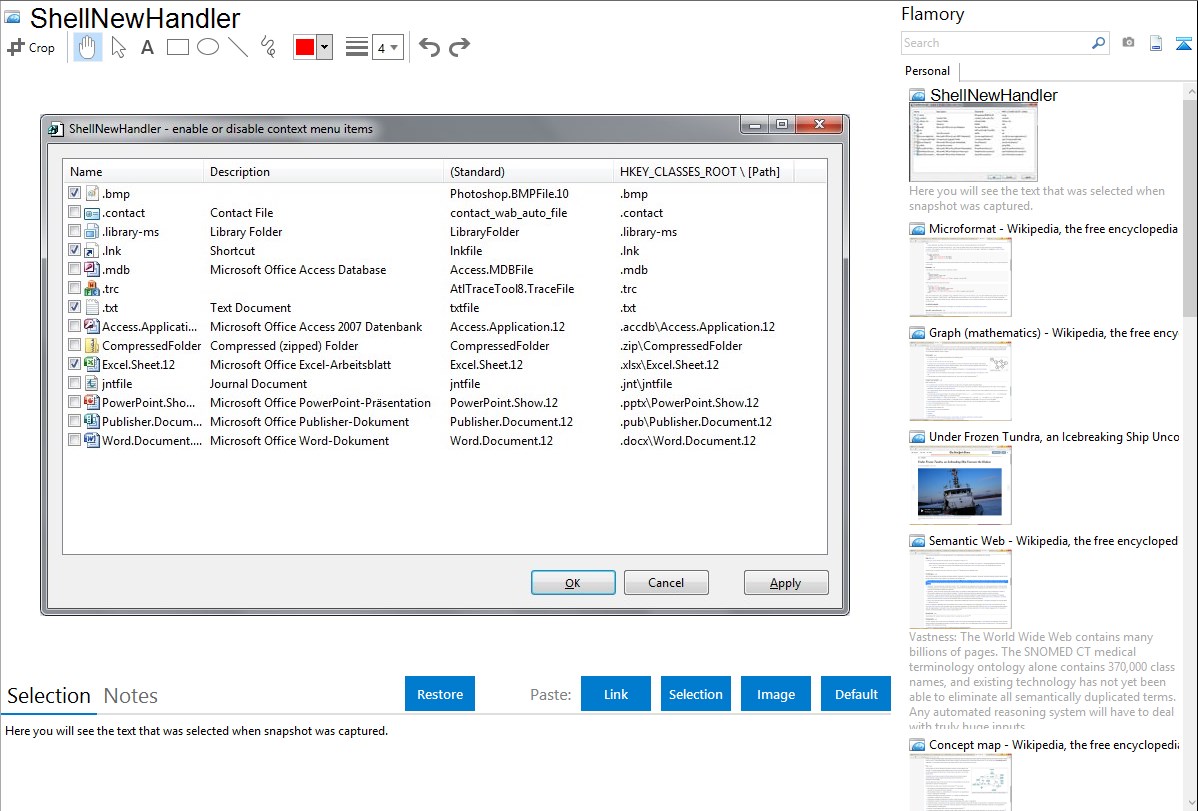The width and height of the screenshot is (1198, 811).
Task: Select the straight line tool
Action: pyautogui.click(x=238, y=47)
